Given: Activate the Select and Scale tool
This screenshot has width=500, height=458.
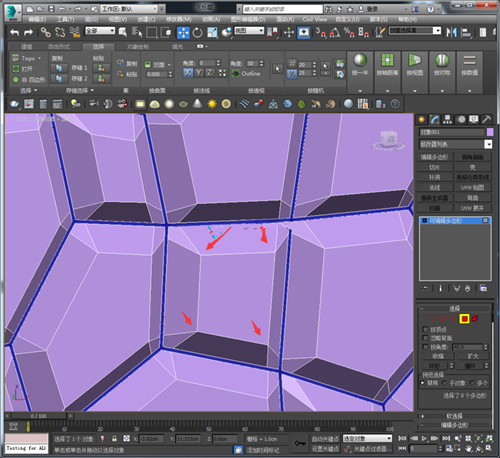Looking at the screenshot, I should tap(212, 33).
